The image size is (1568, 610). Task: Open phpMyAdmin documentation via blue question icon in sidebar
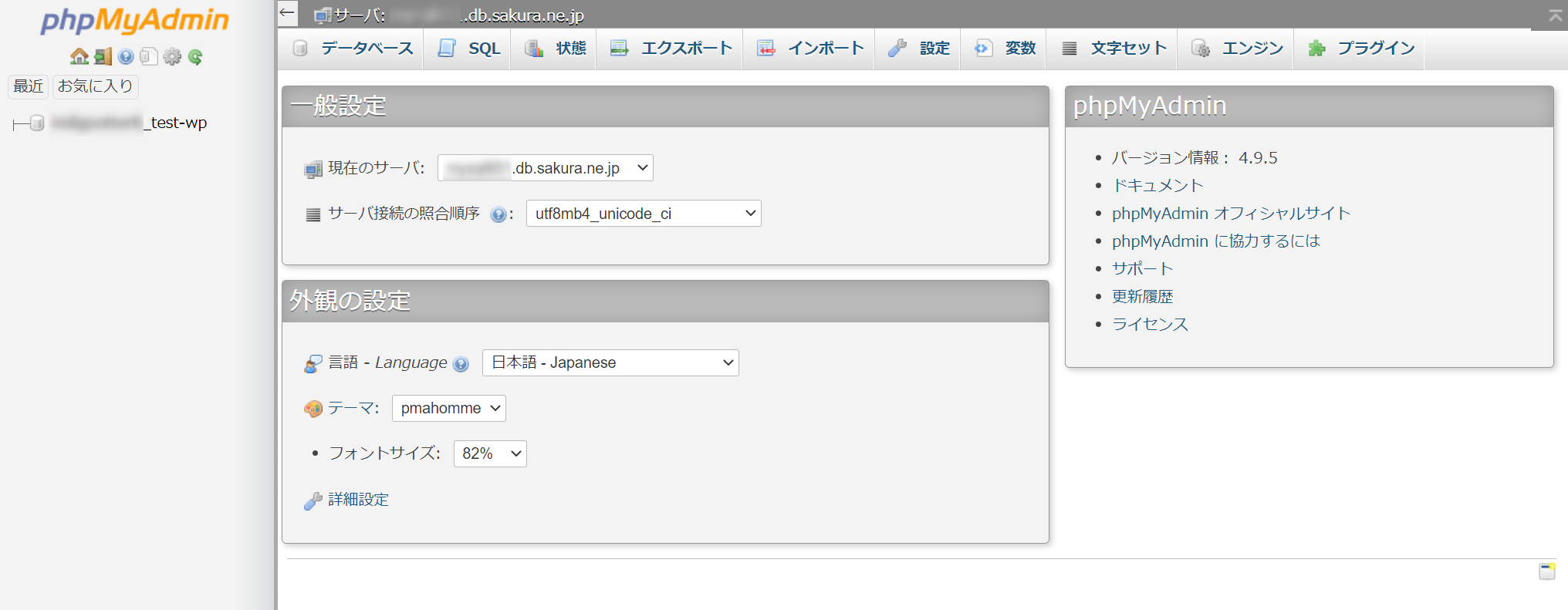point(126,56)
